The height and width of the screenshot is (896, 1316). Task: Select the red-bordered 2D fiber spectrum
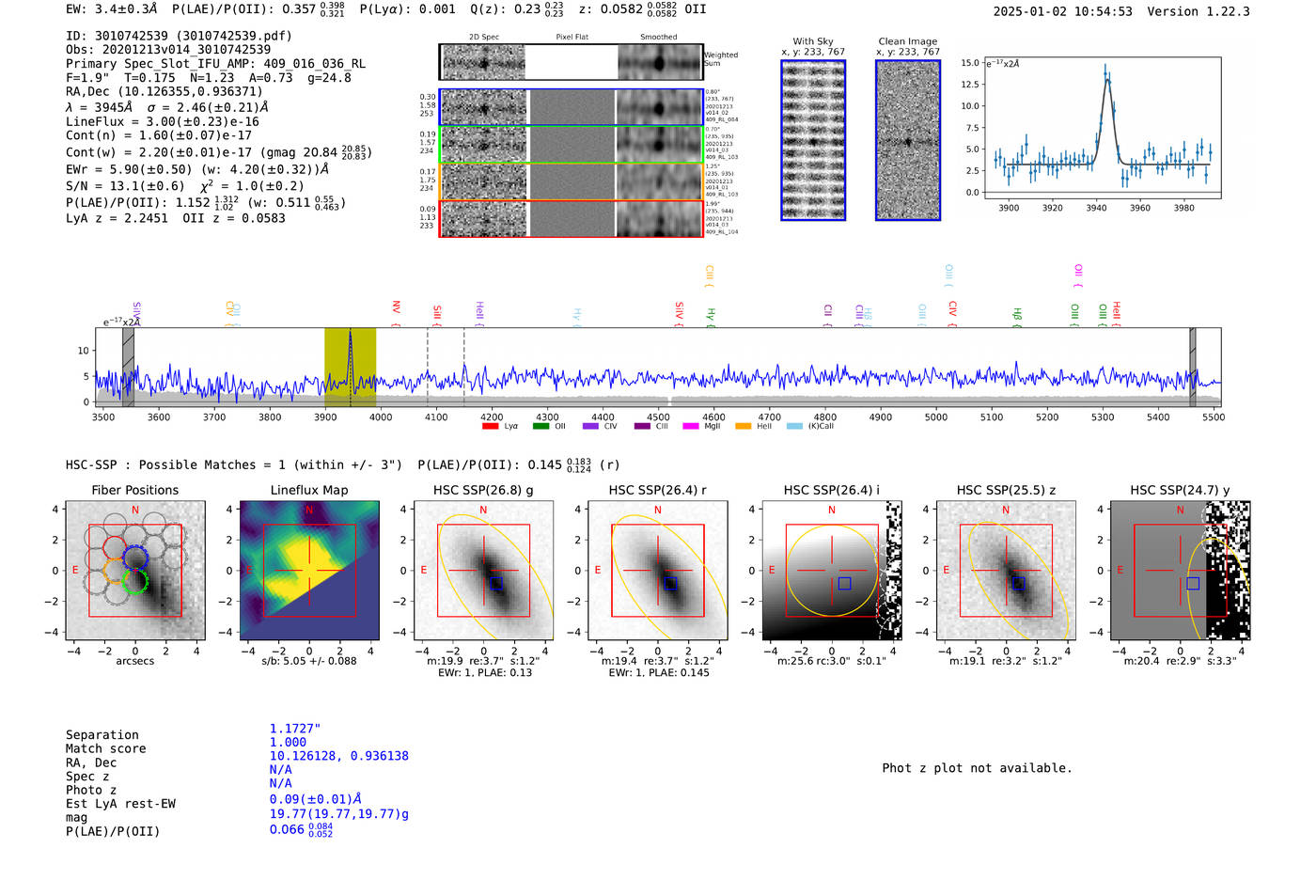(x=571, y=218)
